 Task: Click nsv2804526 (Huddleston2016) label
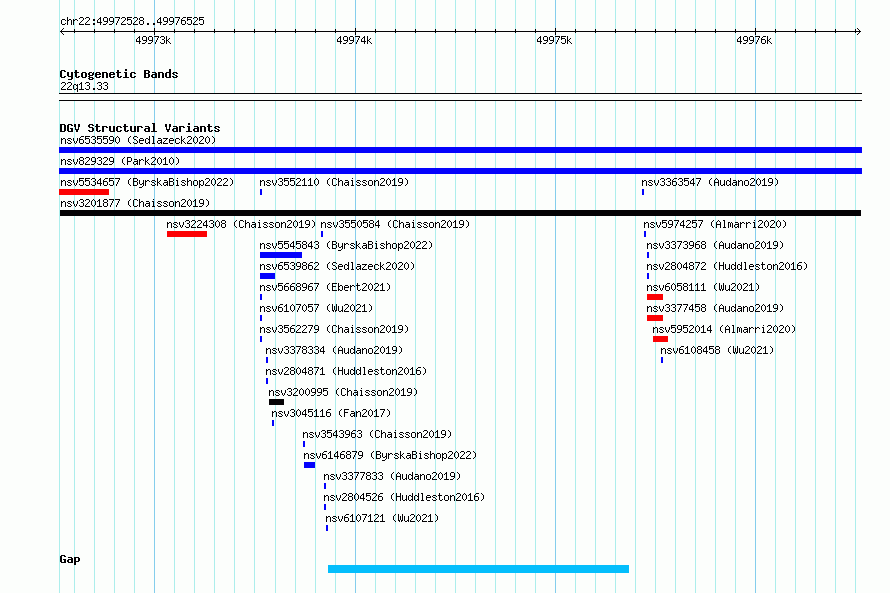(404, 497)
